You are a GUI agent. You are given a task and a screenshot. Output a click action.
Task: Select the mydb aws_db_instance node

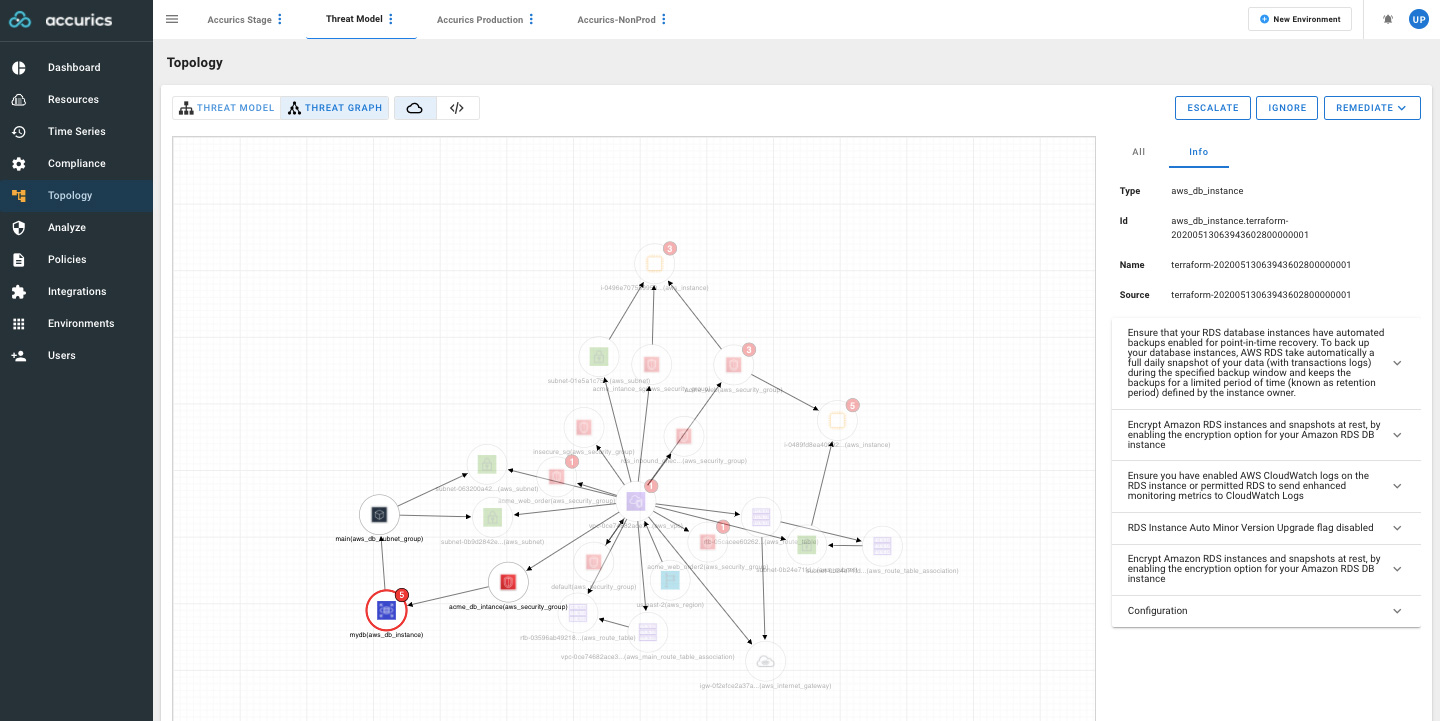386,610
